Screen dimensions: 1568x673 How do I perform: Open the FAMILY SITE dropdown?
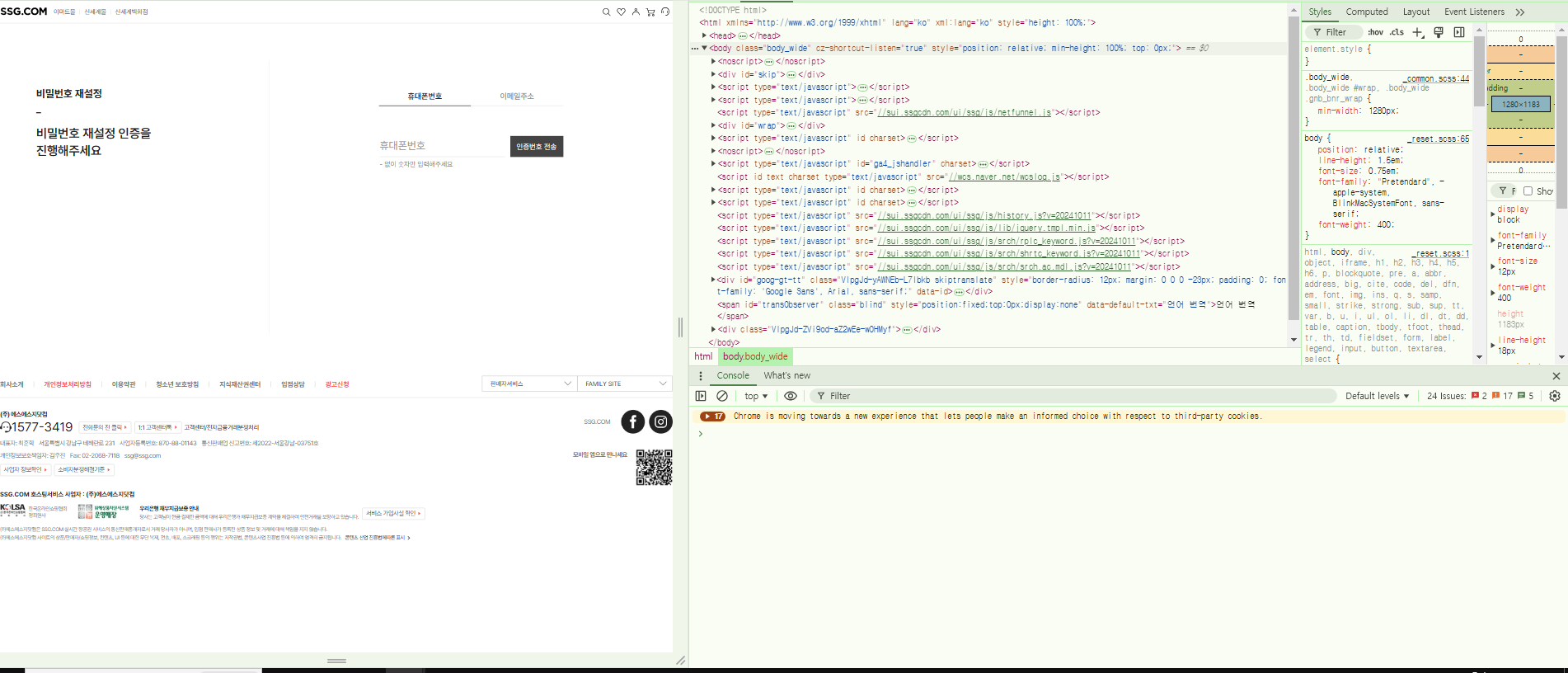[625, 384]
